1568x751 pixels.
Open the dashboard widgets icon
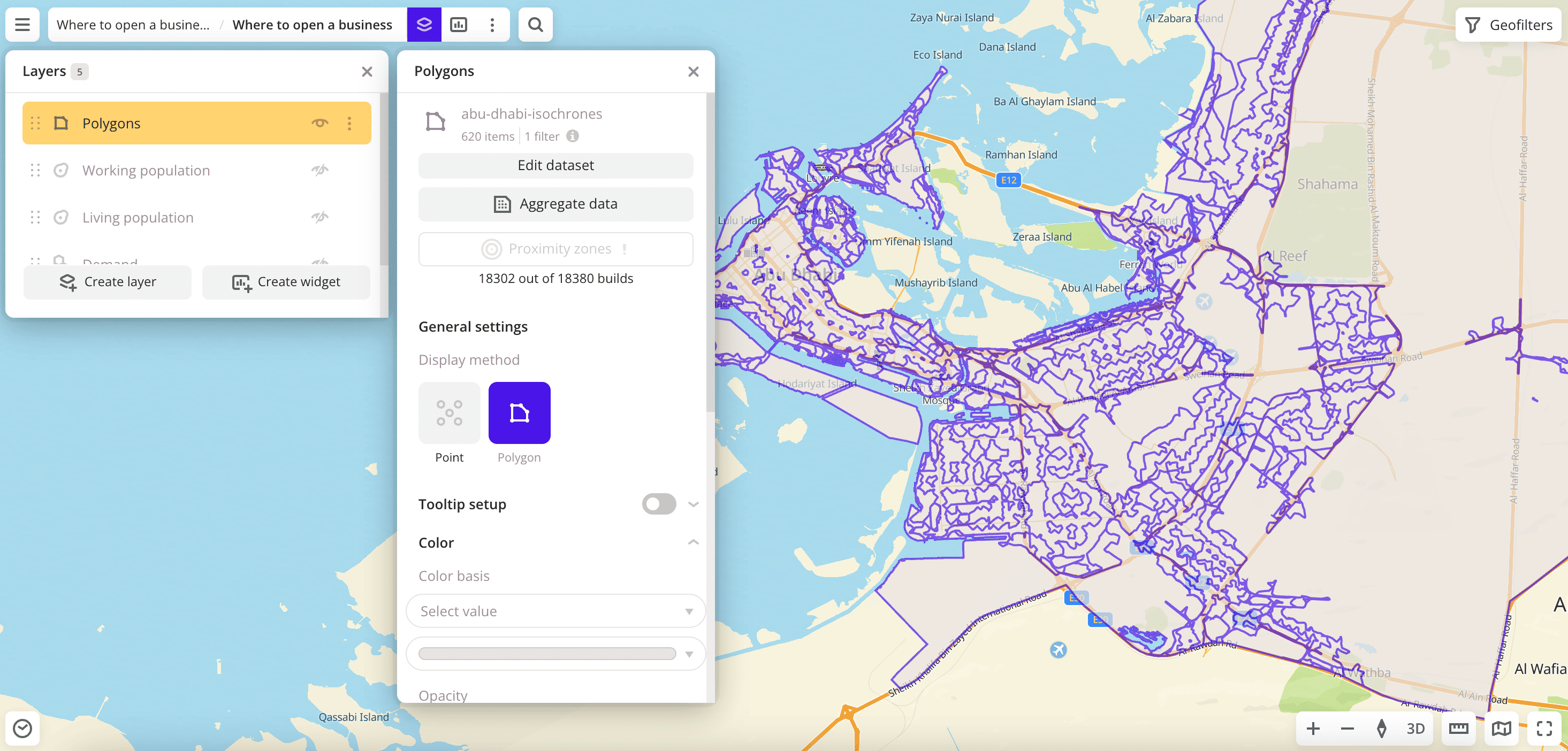(458, 25)
